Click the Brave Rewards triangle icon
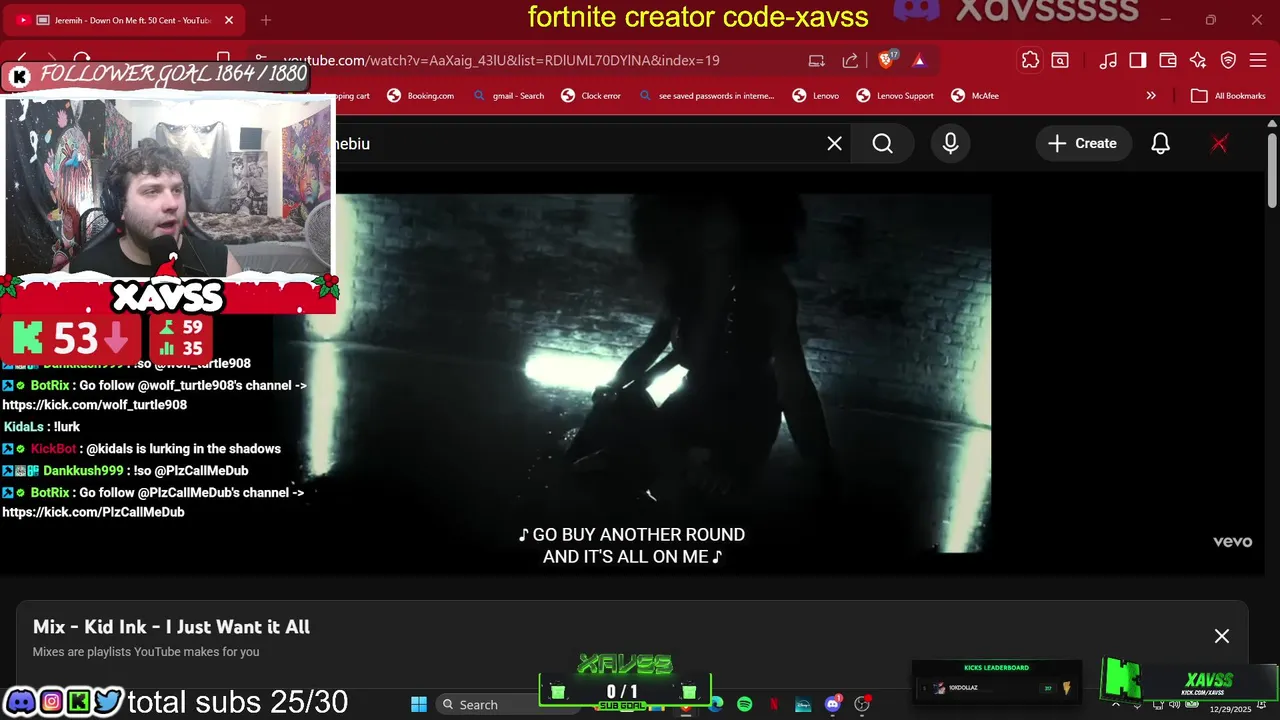Image resolution: width=1280 pixels, height=720 pixels. point(919,60)
